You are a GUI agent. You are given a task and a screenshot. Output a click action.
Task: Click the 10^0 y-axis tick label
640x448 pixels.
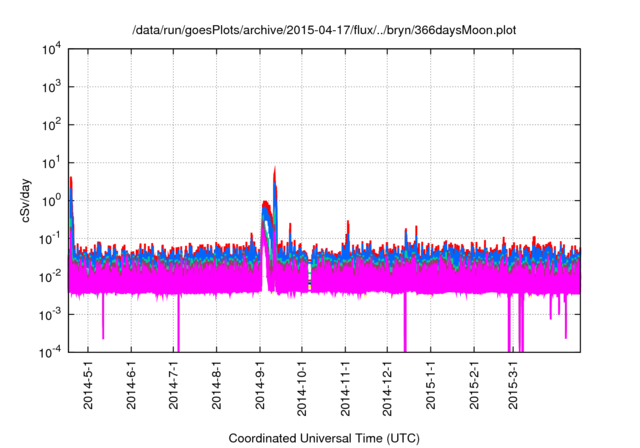[51, 200]
